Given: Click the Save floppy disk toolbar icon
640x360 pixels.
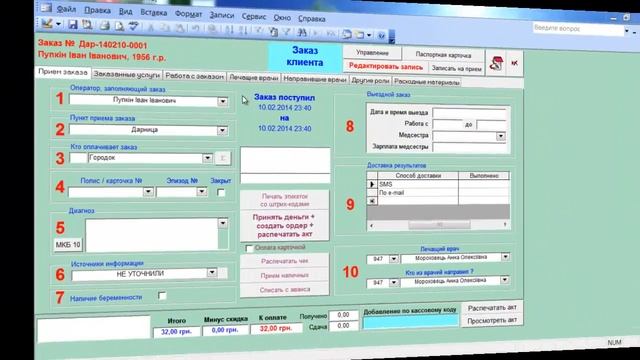Looking at the screenshot, I should click(x=73, y=24).
